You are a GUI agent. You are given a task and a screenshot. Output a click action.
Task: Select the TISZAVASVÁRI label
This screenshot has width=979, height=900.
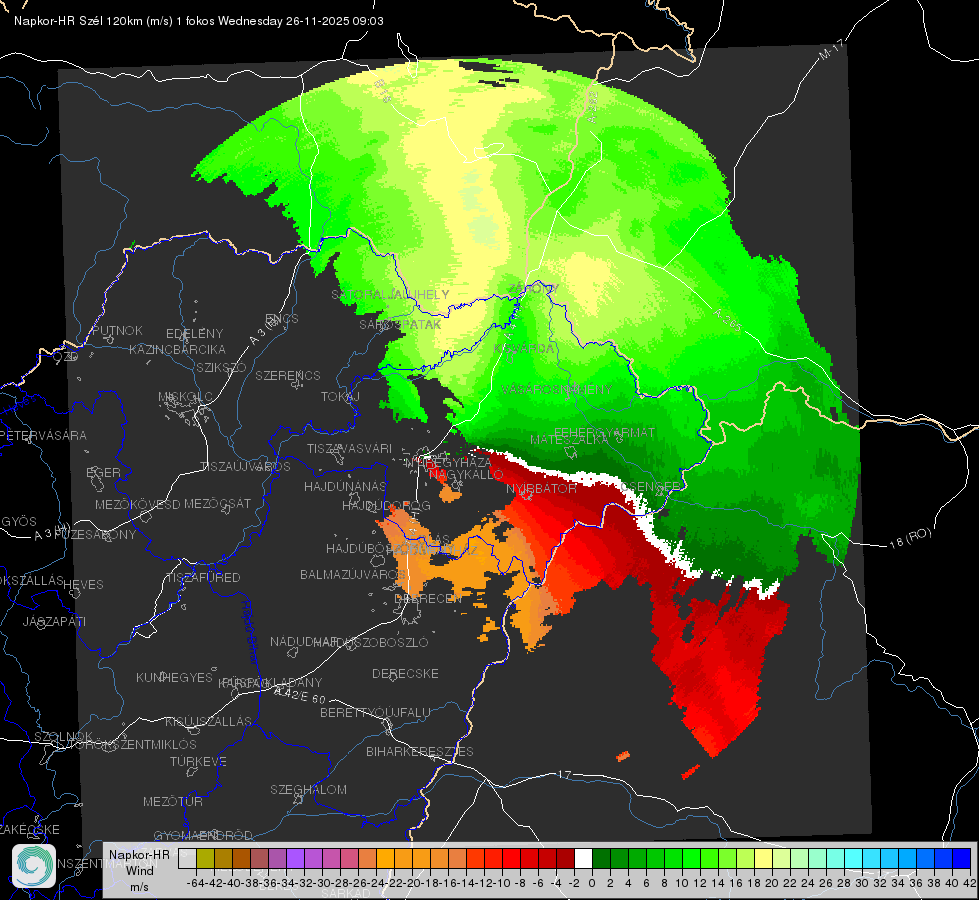coord(349,448)
